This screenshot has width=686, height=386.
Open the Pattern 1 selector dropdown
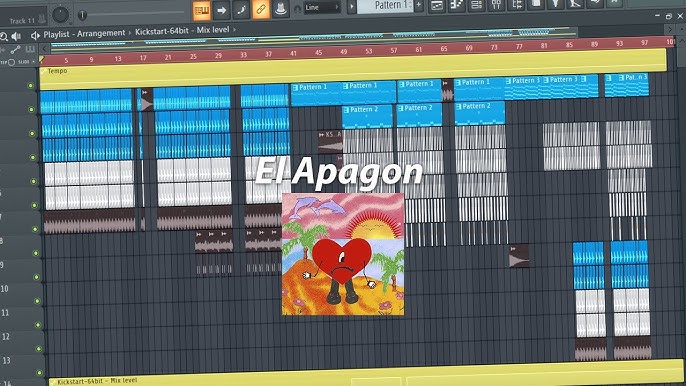[385, 6]
